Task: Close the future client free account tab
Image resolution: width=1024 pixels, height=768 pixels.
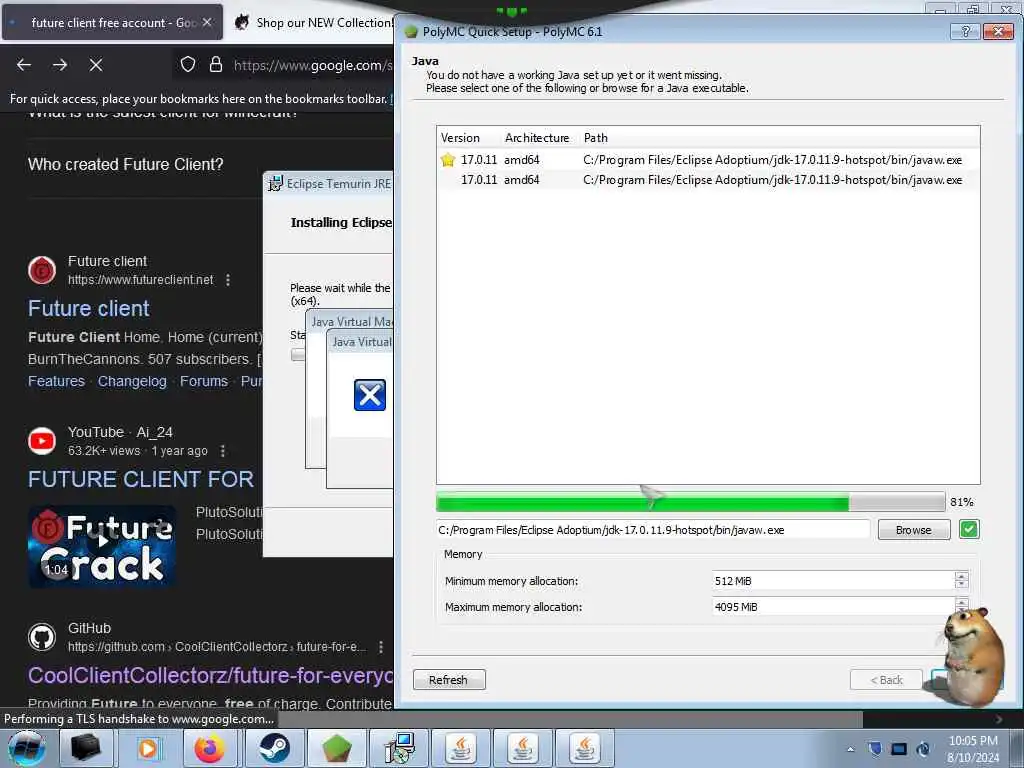Action: (x=206, y=22)
